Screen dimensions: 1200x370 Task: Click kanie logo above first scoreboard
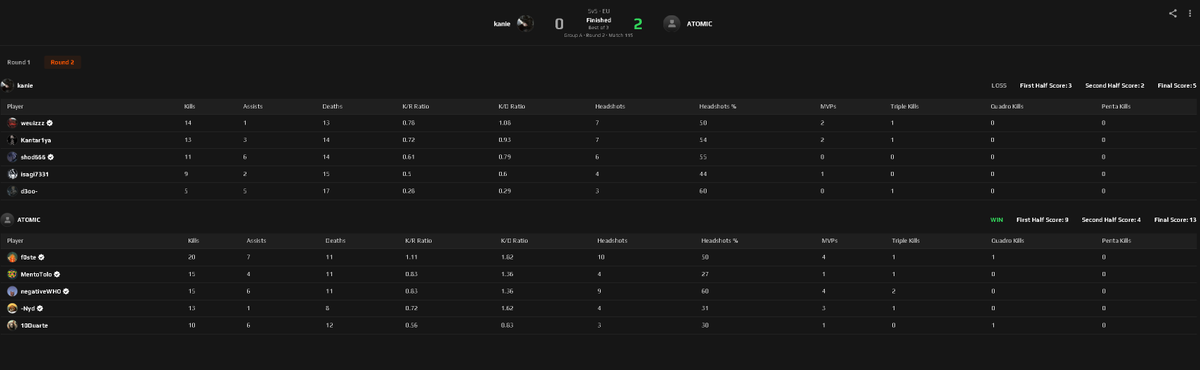[x=7, y=85]
